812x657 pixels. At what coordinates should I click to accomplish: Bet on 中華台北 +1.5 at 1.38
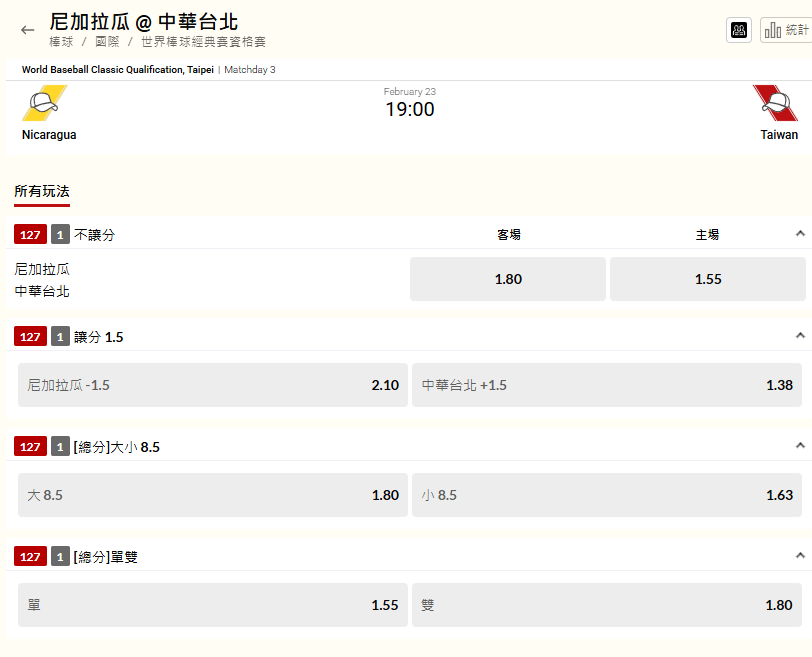pos(607,385)
